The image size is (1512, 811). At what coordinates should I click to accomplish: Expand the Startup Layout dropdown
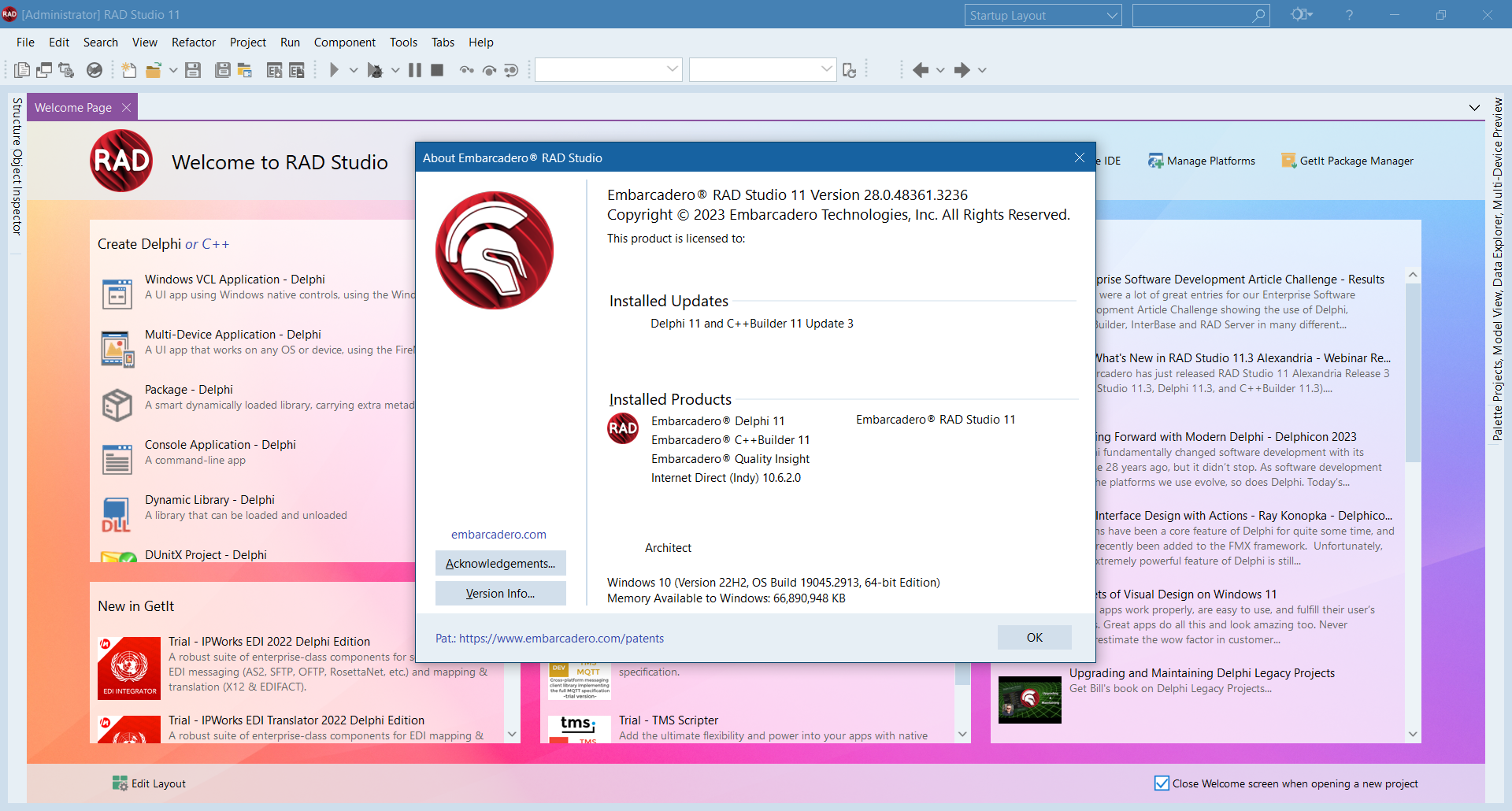(x=1112, y=15)
